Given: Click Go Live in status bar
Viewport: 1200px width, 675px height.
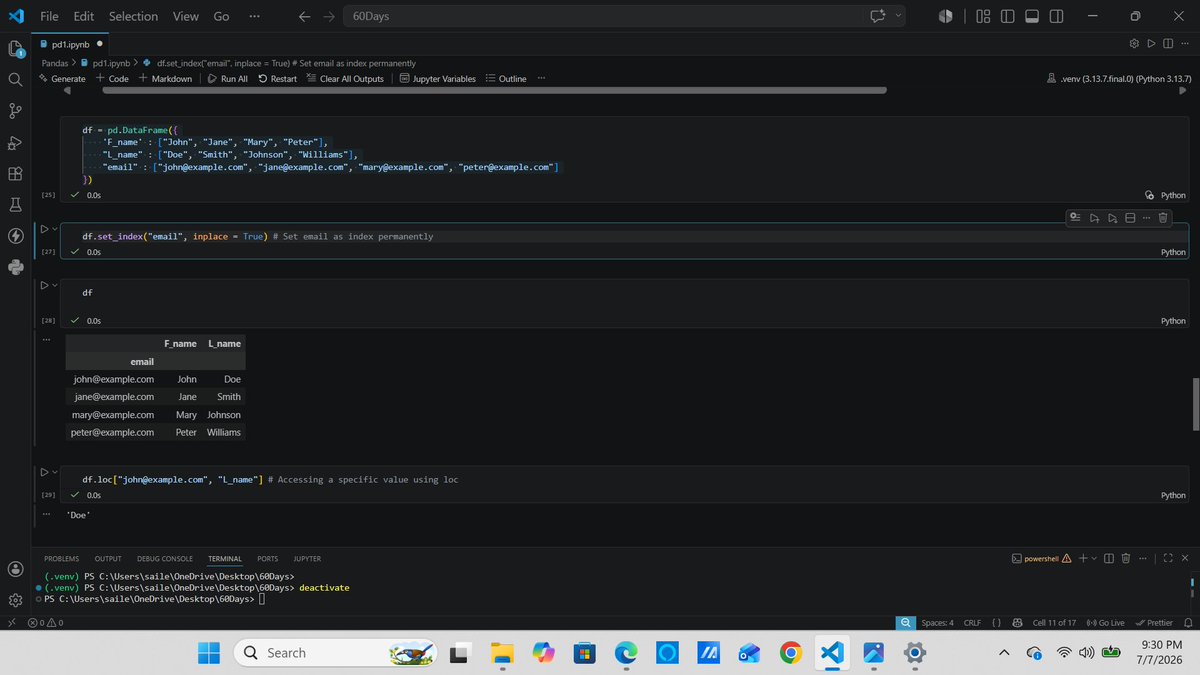Looking at the screenshot, I should [x=1105, y=622].
